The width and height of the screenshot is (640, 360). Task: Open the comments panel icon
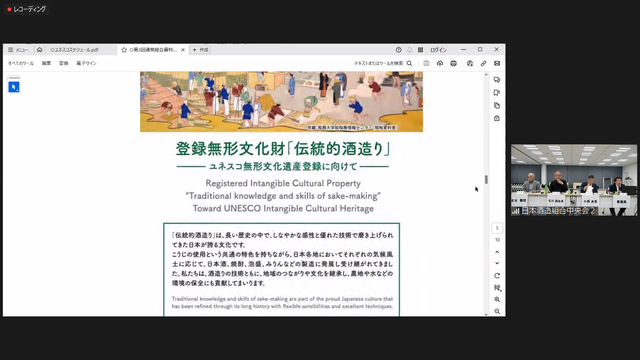click(497, 80)
